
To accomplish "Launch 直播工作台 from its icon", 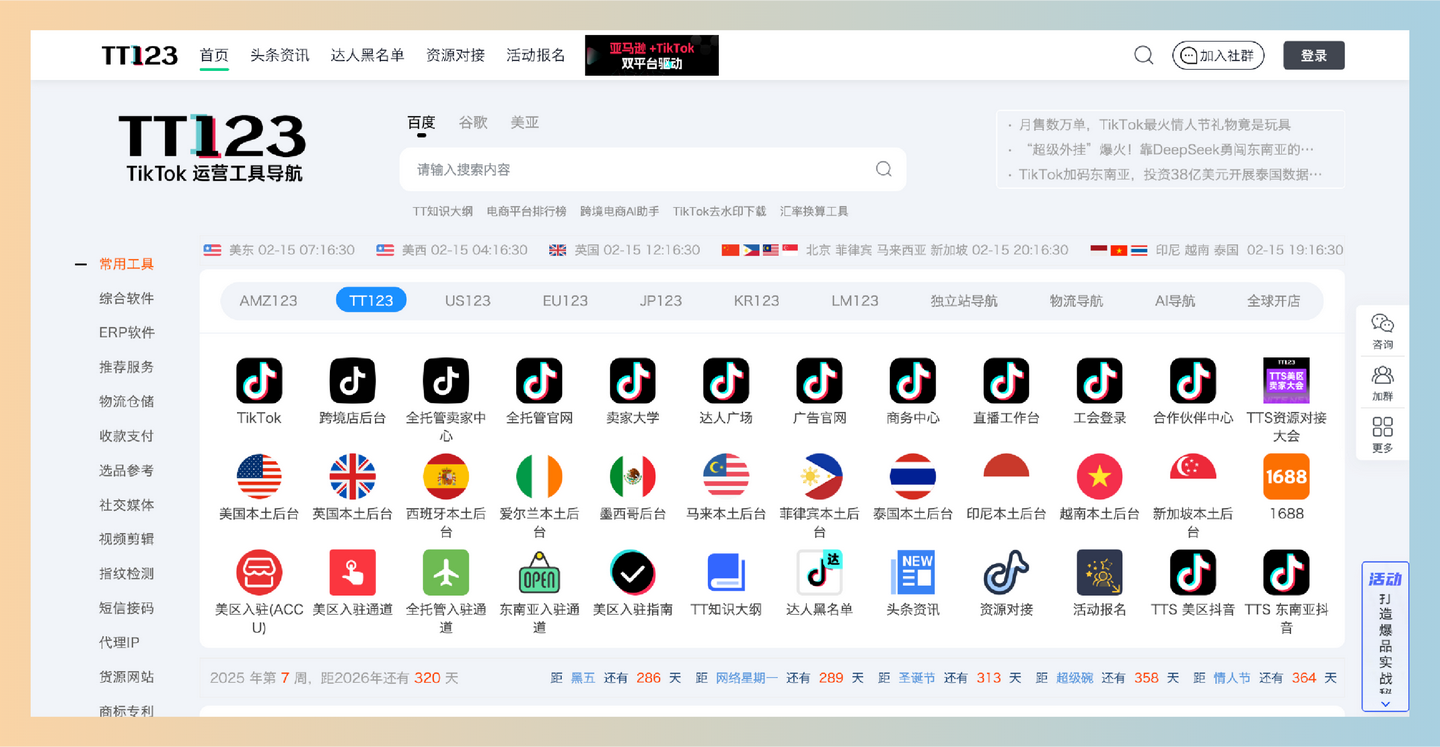I will point(1005,381).
